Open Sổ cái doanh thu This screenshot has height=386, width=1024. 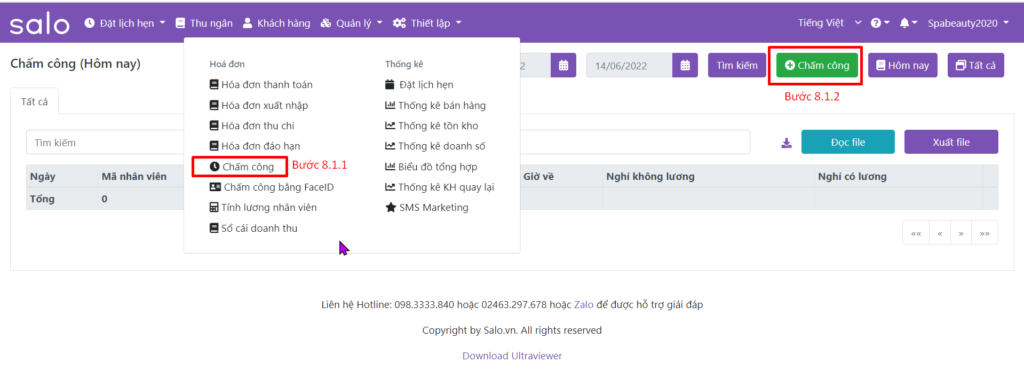click(253, 228)
